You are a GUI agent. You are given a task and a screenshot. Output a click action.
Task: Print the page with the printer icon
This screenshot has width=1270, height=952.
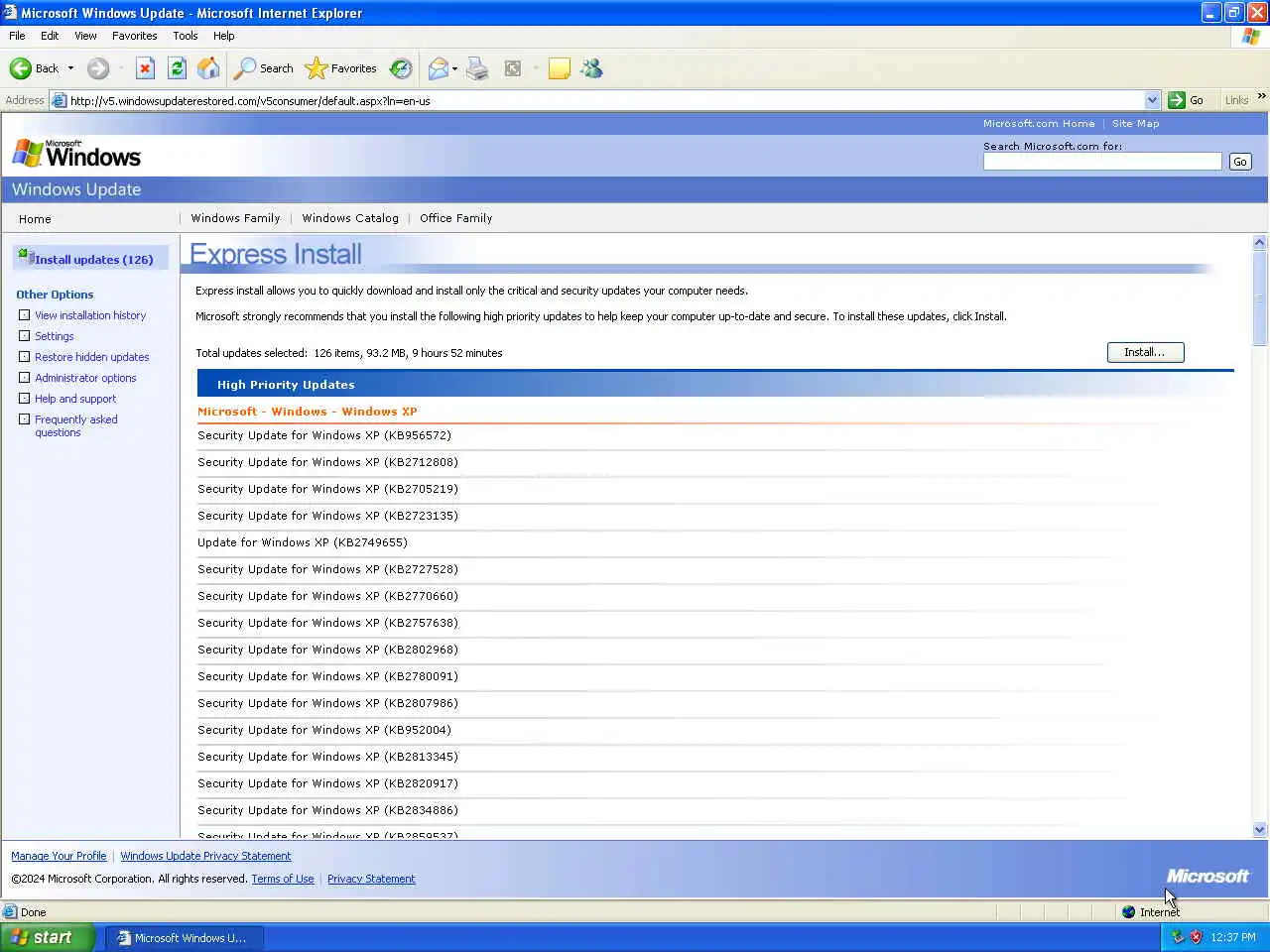477,68
